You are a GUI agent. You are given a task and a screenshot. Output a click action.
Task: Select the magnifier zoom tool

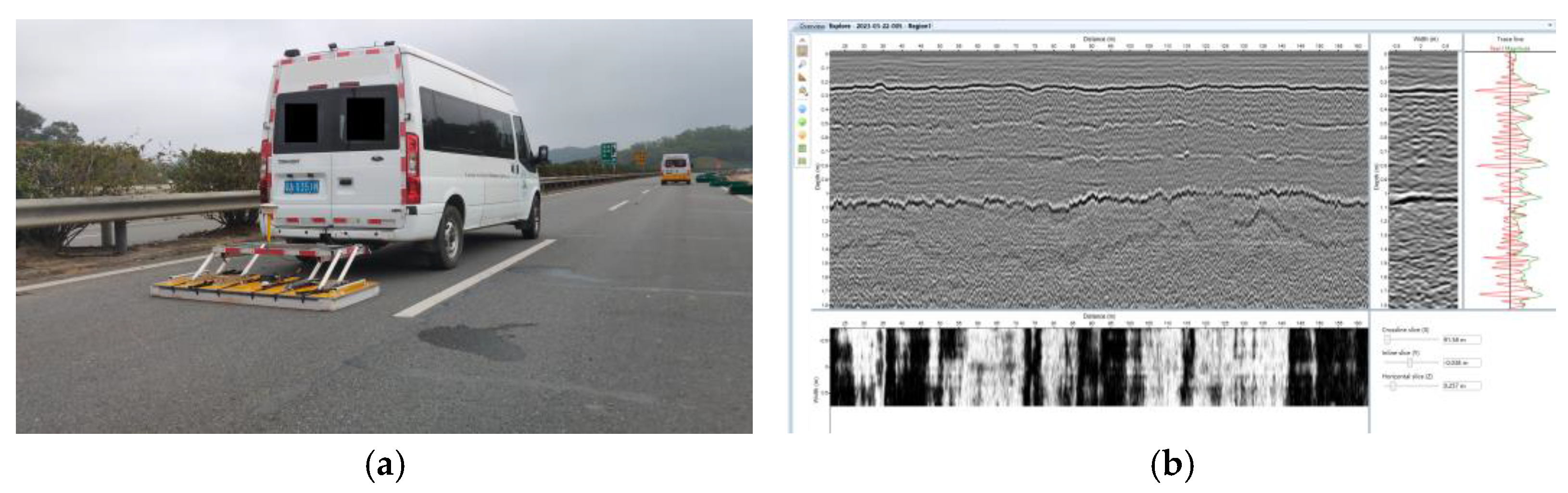click(x=802, y=64)
